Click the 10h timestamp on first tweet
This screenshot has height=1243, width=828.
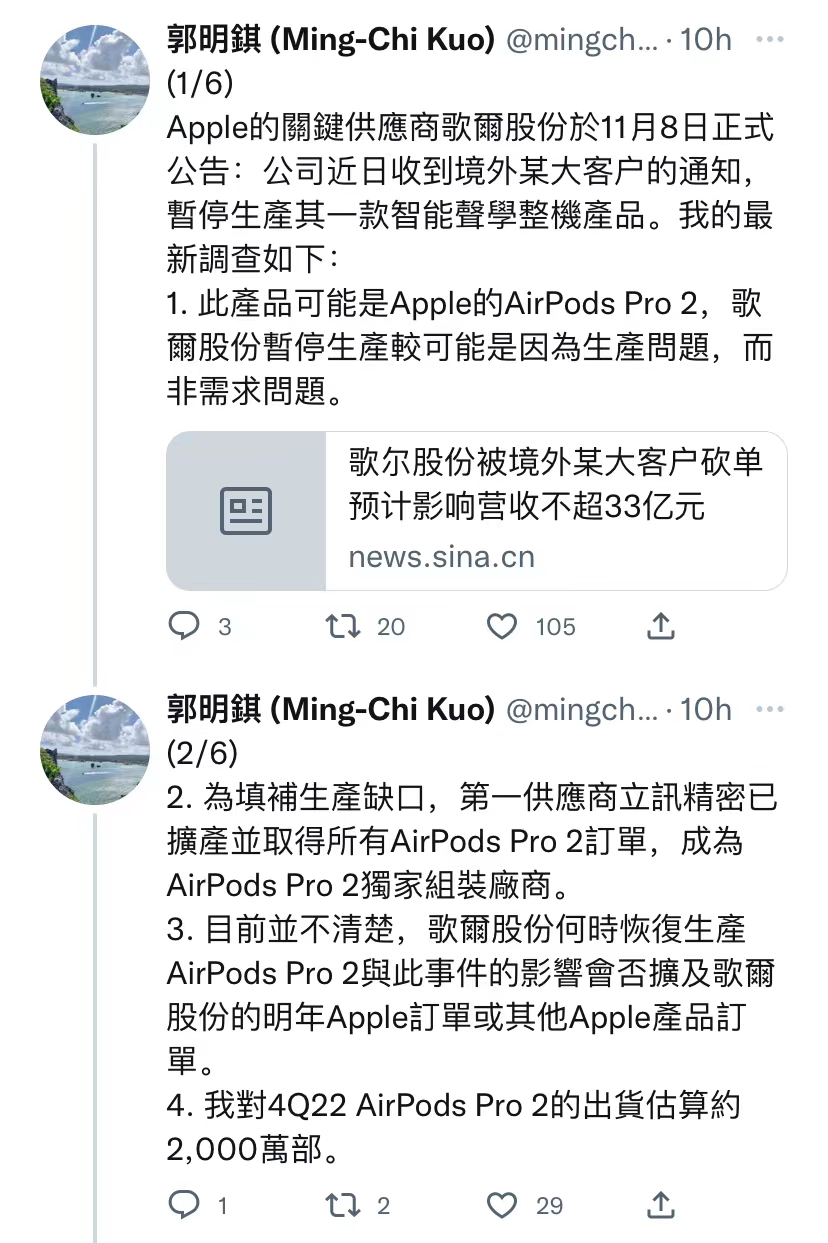tap(706, 40)
